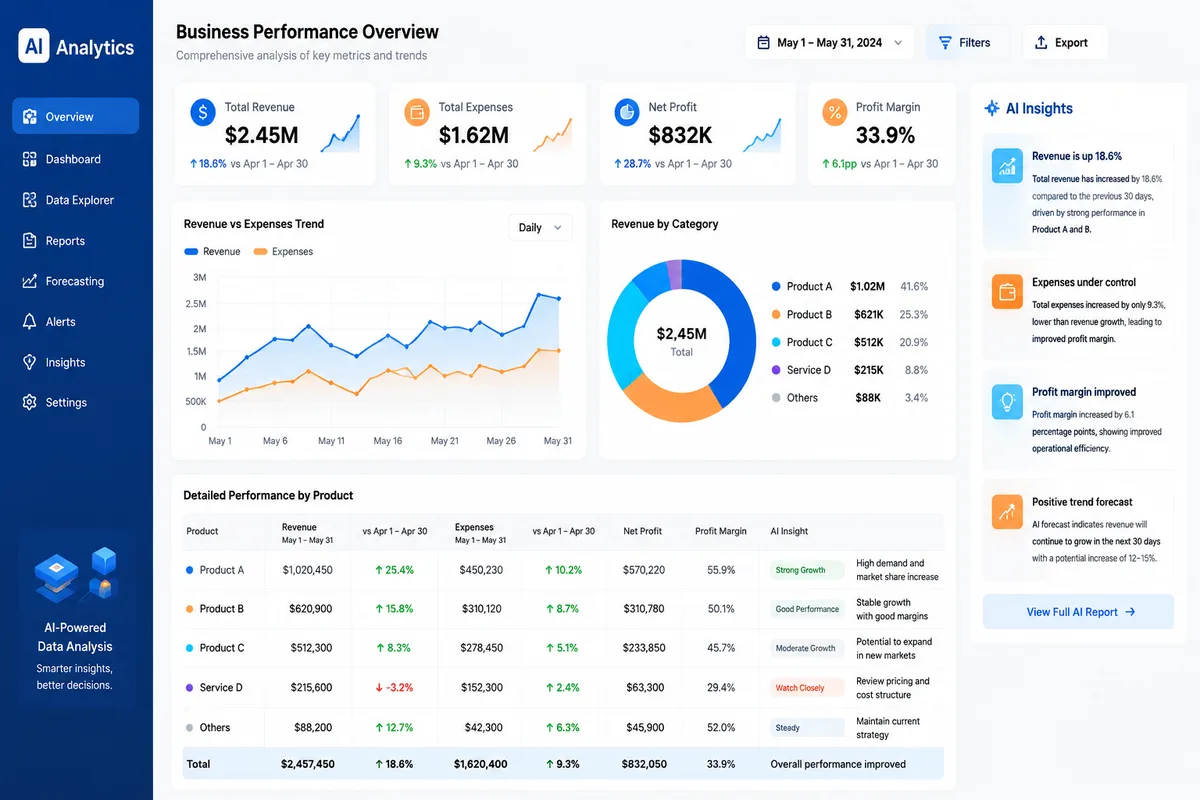
Task: Click the Export button
Action: click(x=1065, y=43)
